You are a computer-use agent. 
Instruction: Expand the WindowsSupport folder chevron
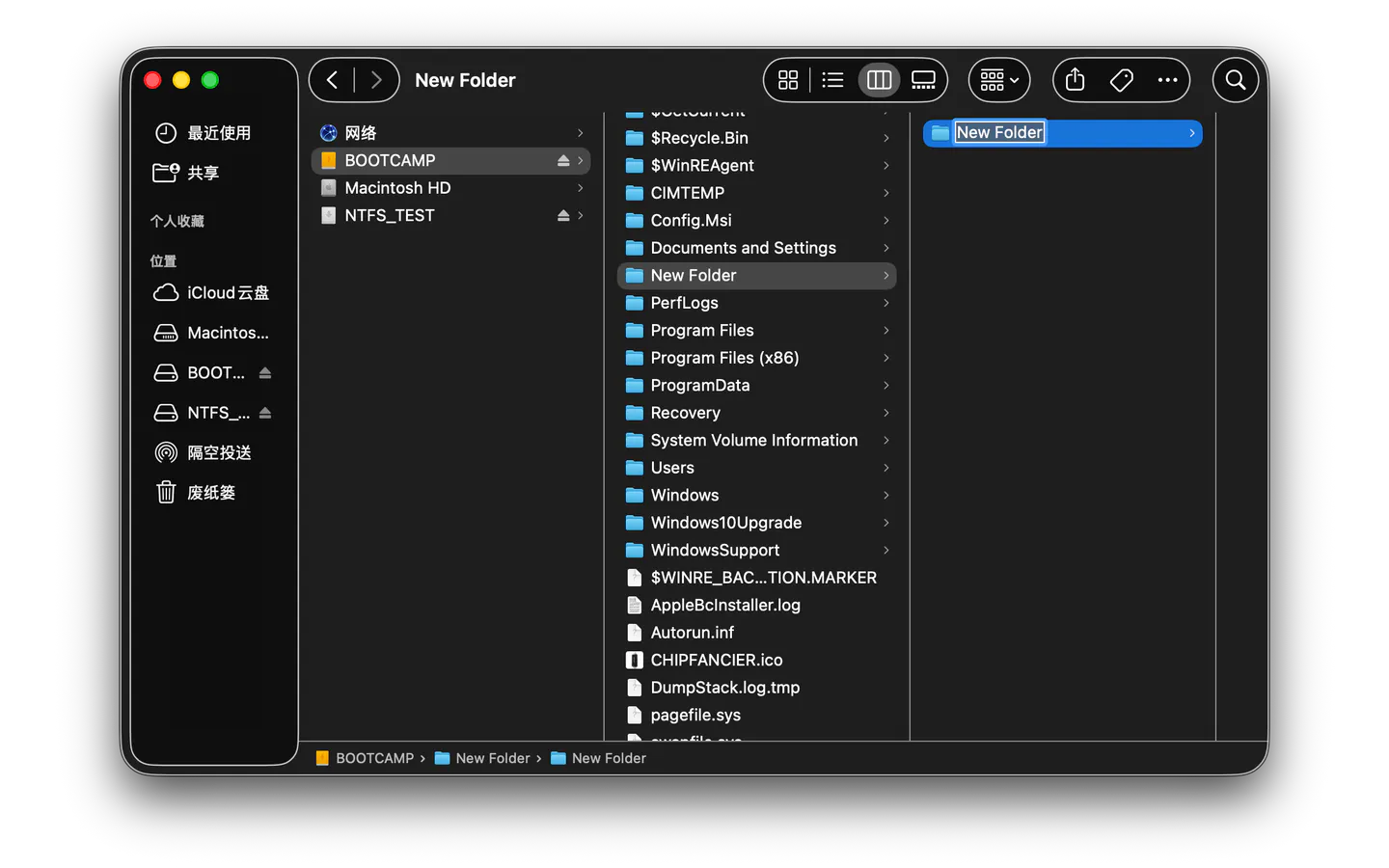(x=885, y=550)
